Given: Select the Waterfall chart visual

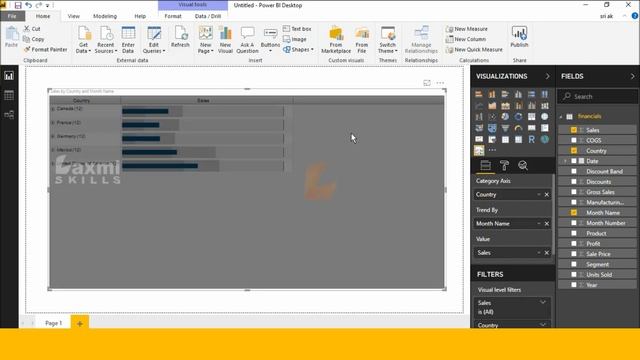Looking at the screenshot, I should 479,117.
